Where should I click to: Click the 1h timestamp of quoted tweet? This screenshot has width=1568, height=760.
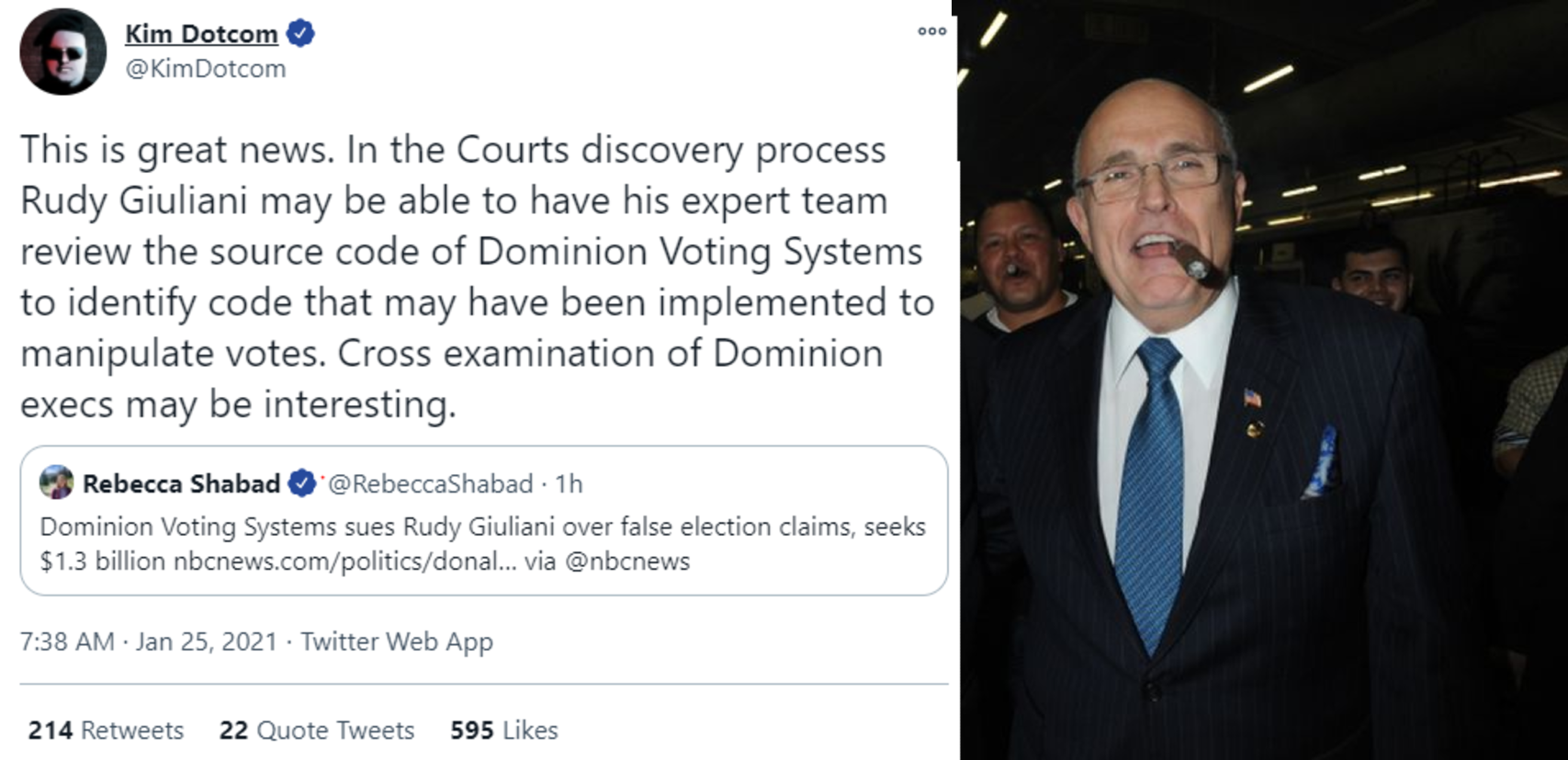point(569,483)
